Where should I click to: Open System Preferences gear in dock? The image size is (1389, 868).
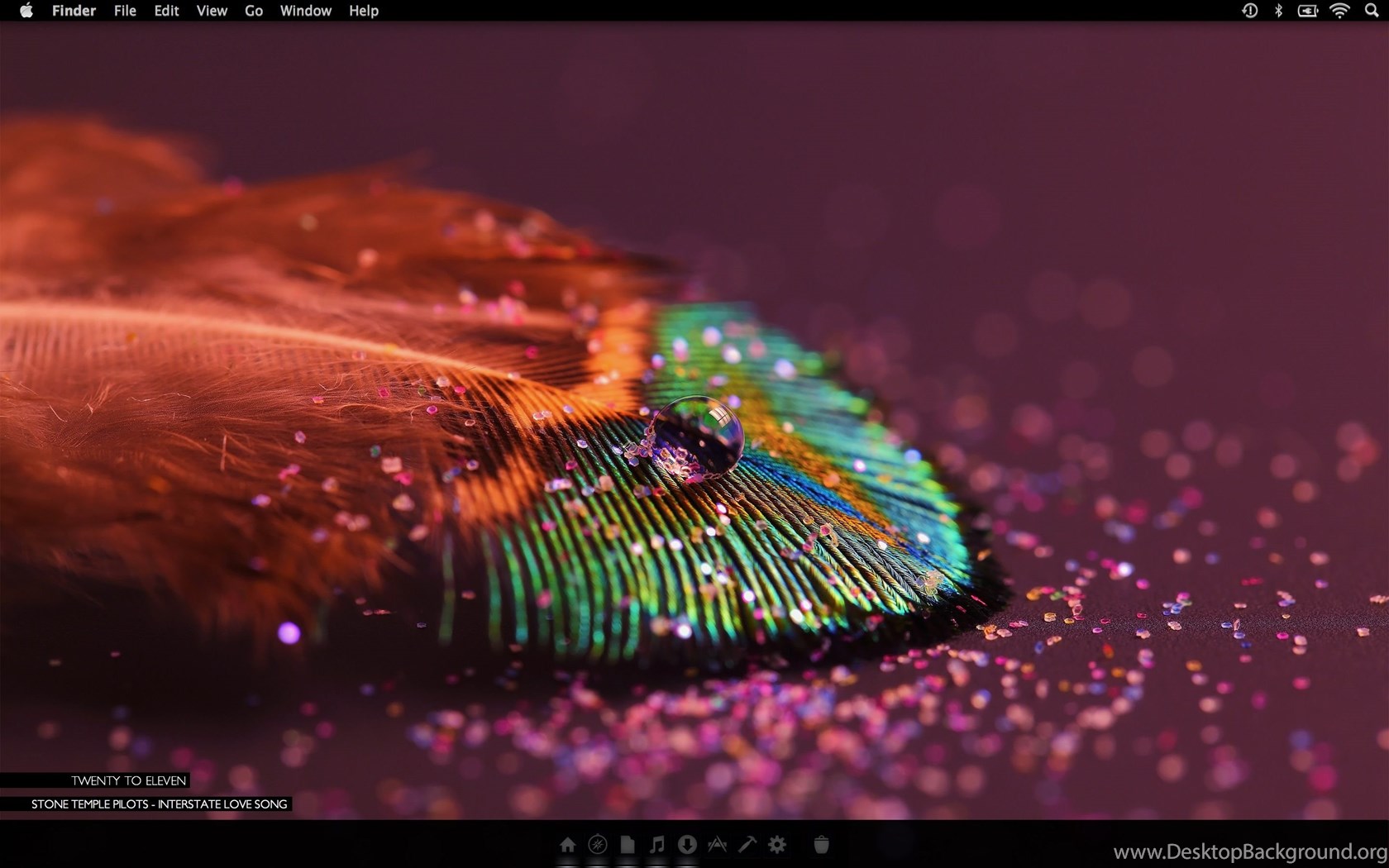tap(777, 844)
